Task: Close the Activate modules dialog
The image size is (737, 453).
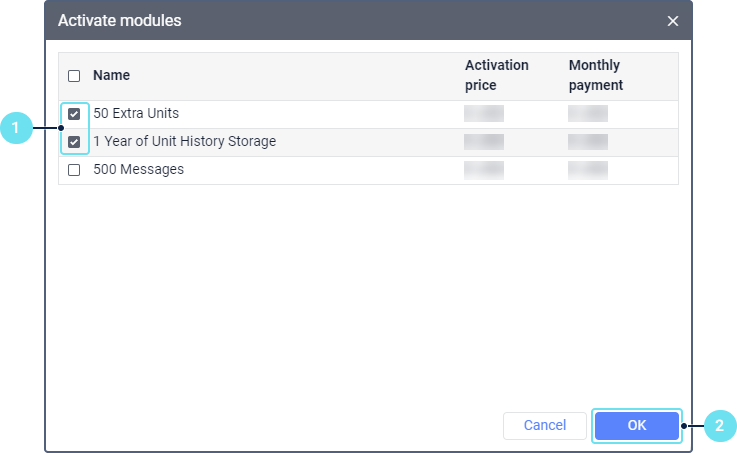Action: [x=672, y=21]
